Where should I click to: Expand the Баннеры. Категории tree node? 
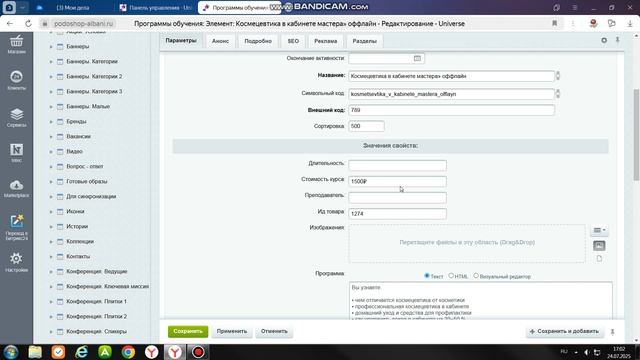coord(51,62)
